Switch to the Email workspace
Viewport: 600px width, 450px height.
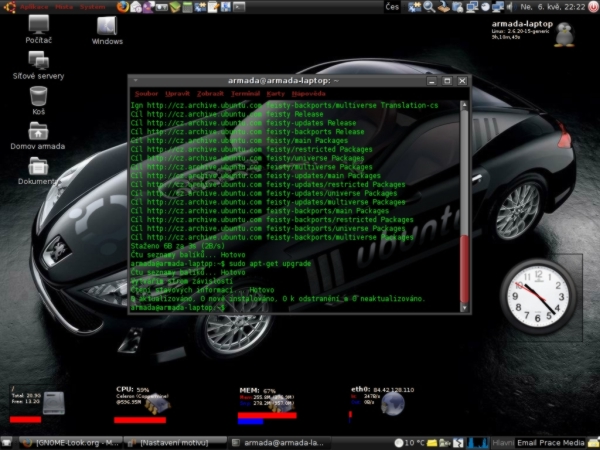tap(527, 443)
